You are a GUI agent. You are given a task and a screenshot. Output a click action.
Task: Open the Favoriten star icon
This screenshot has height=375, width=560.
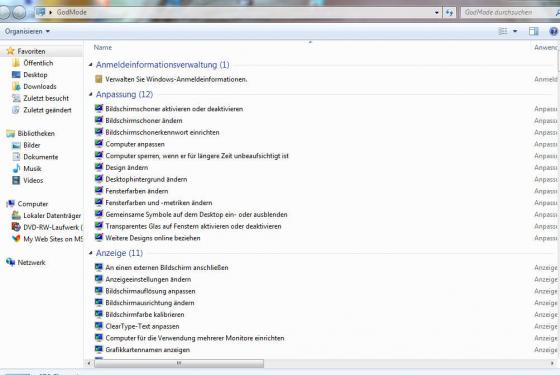10,51
